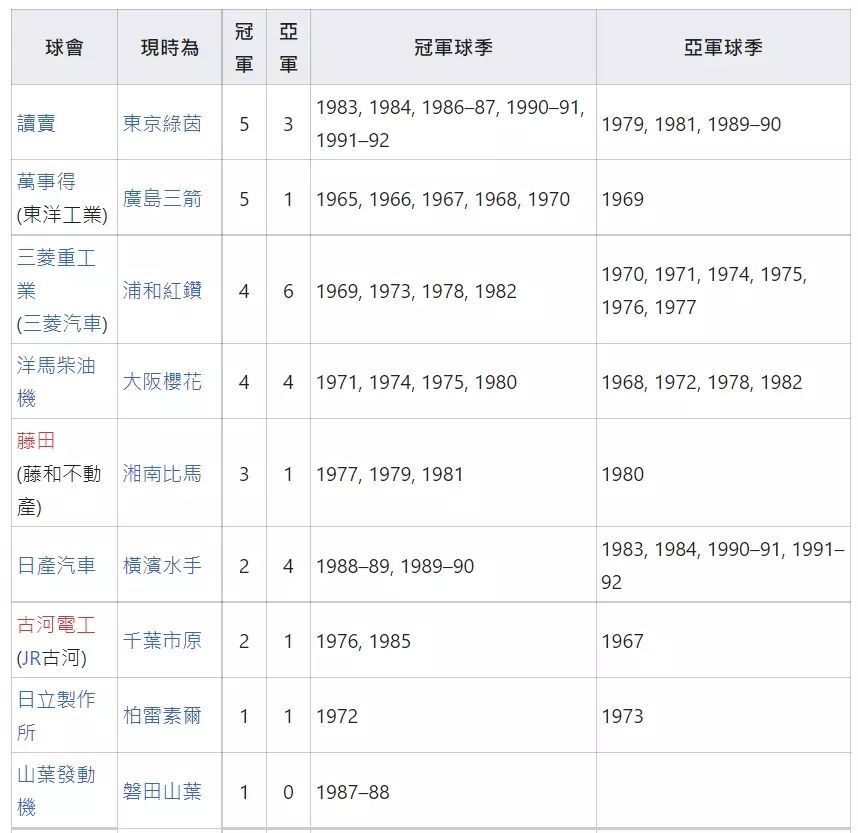The width and height of the screenshot is (858, 833).
Task: Open the 浦和紅鑽 link
Action: pos(162,290)
